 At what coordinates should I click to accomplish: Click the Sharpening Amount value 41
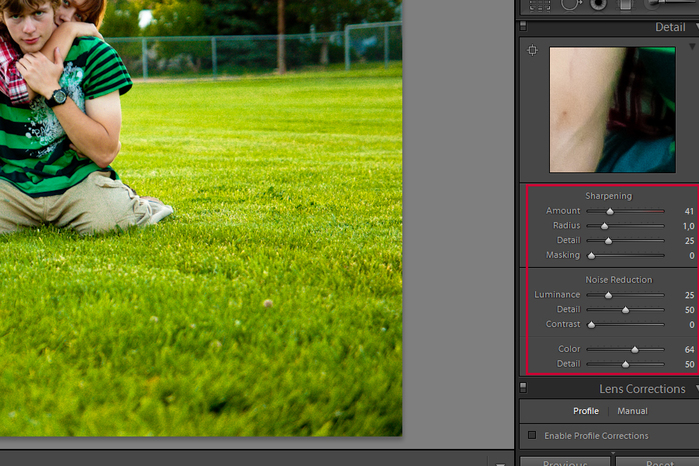[x=689, y=211]
